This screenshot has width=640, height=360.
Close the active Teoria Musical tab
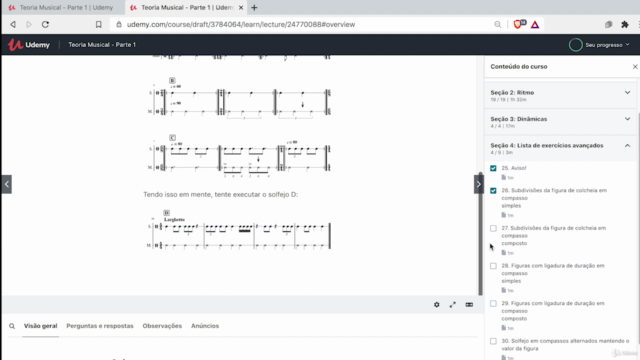(241, 7)
